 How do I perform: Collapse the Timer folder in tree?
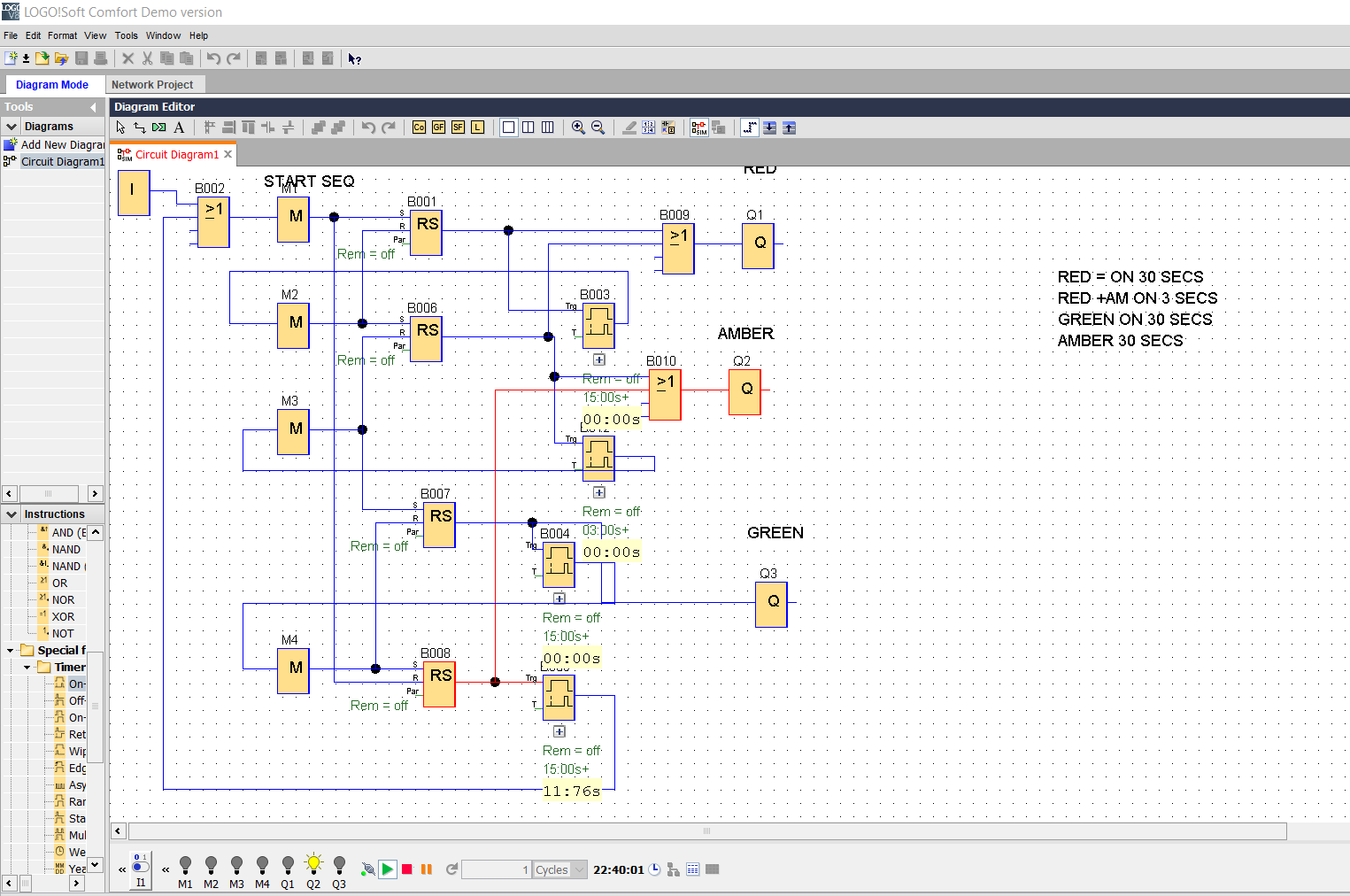(x=27, y=668)
